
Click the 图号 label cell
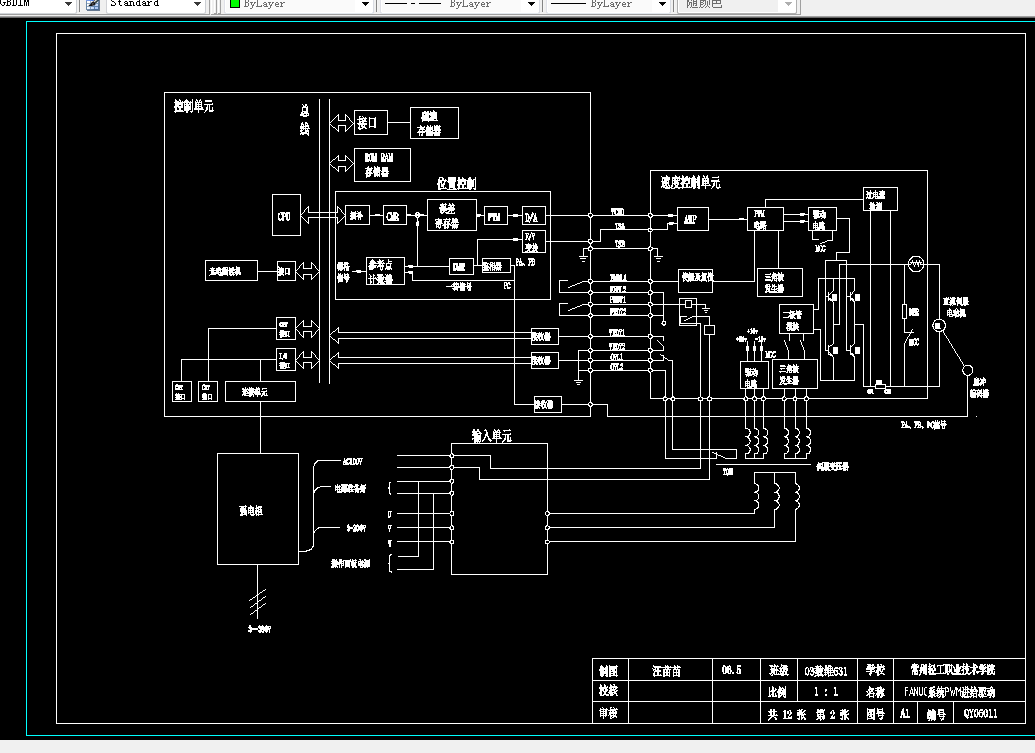(x=875, y=714)
